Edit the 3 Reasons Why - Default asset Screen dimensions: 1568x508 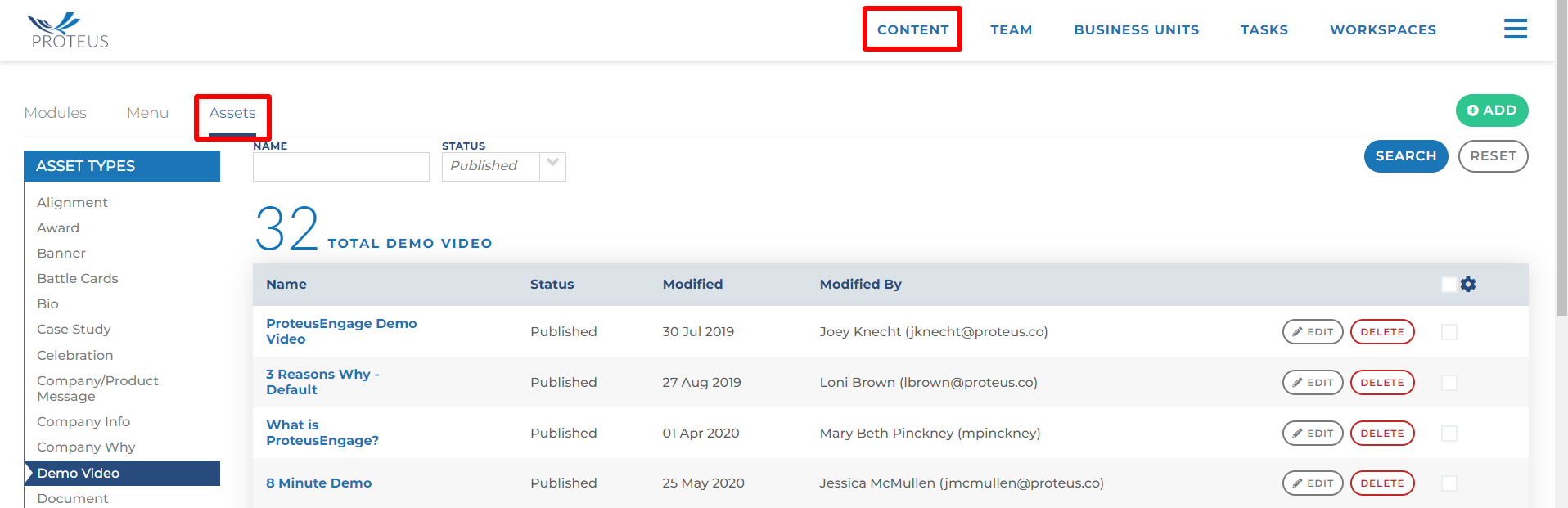[x=1313, y=382]
